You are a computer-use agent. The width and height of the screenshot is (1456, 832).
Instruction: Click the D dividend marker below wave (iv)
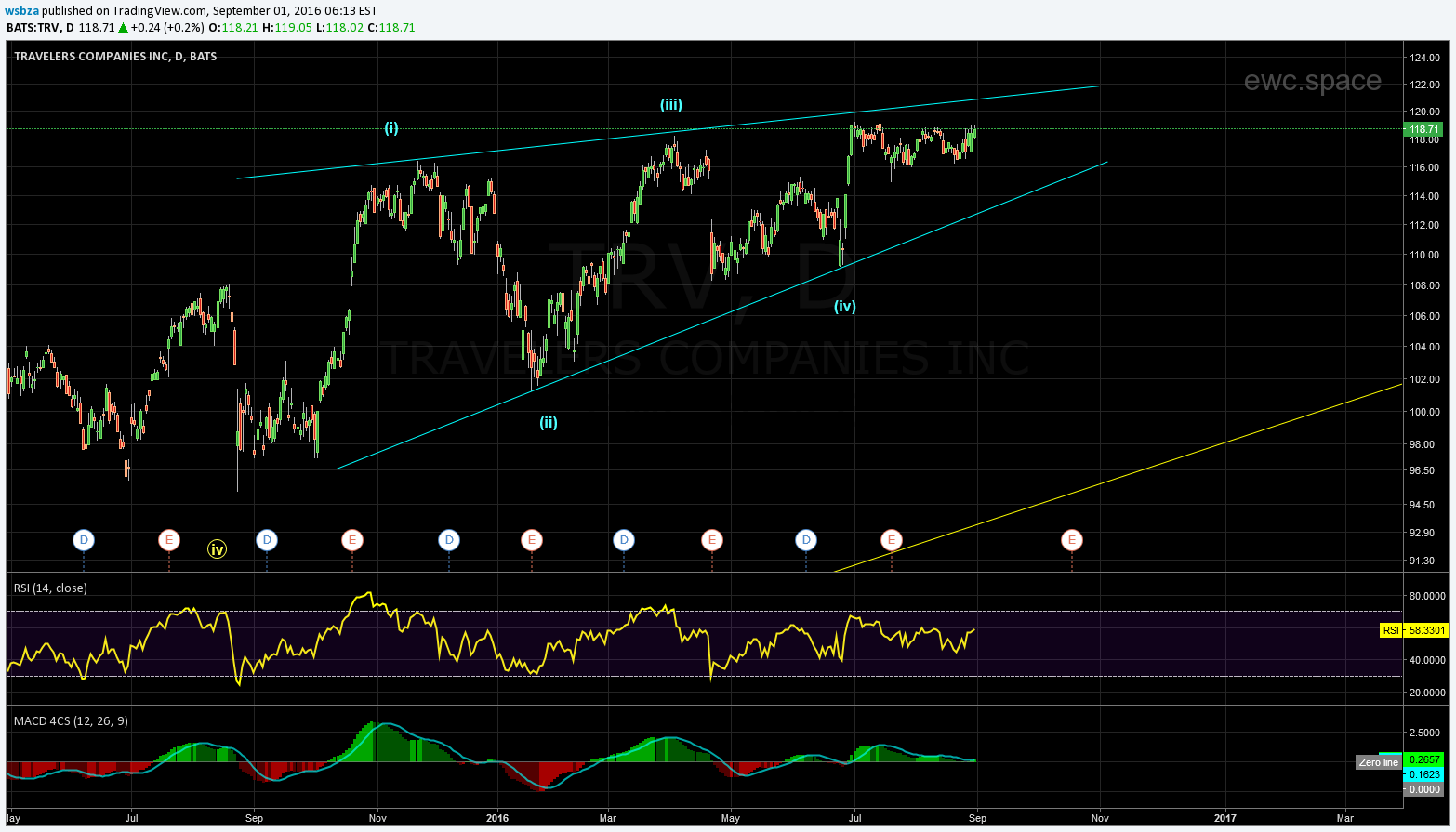point(806,540)
